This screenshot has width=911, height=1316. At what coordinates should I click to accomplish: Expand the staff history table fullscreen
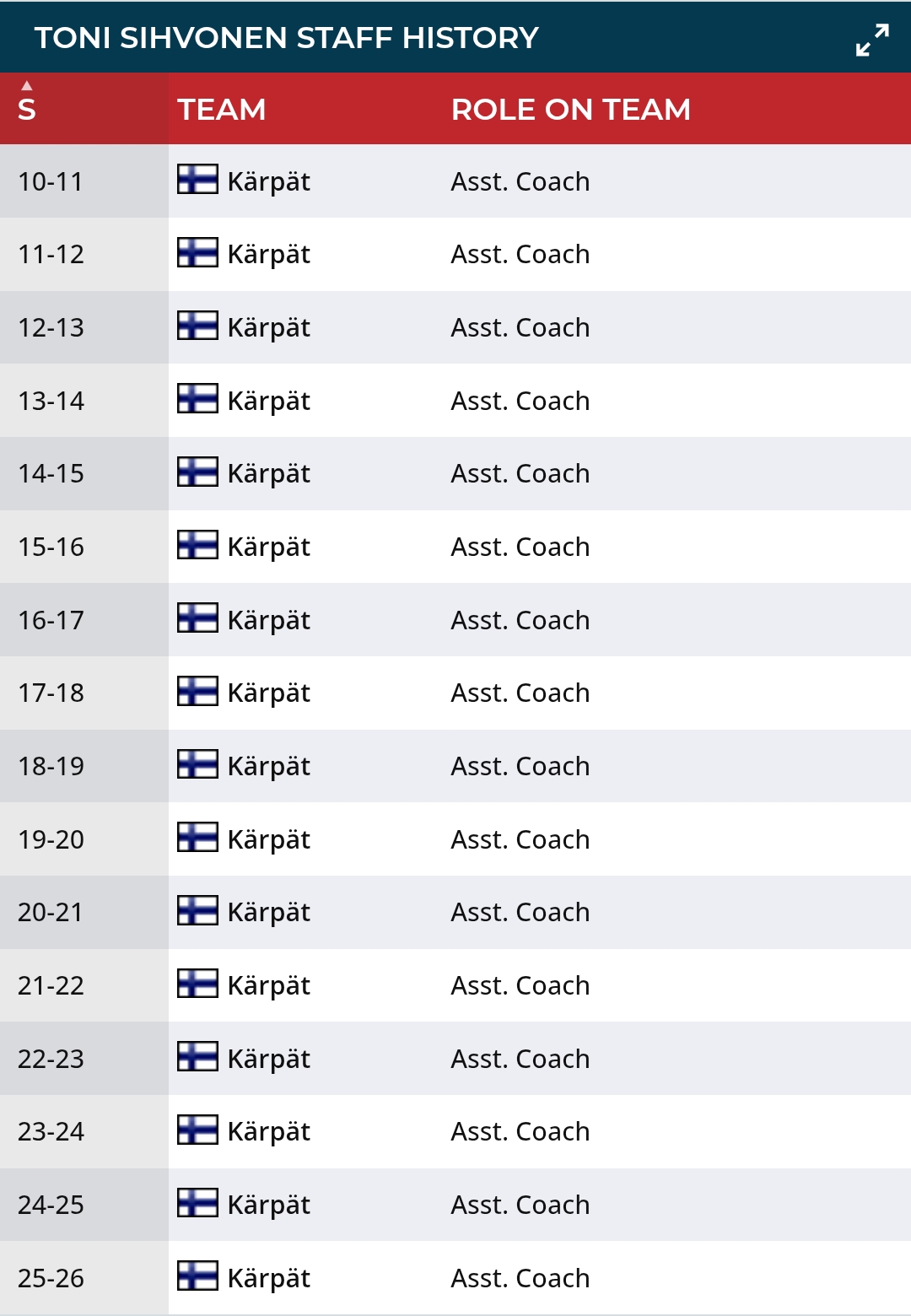(872, 40)
